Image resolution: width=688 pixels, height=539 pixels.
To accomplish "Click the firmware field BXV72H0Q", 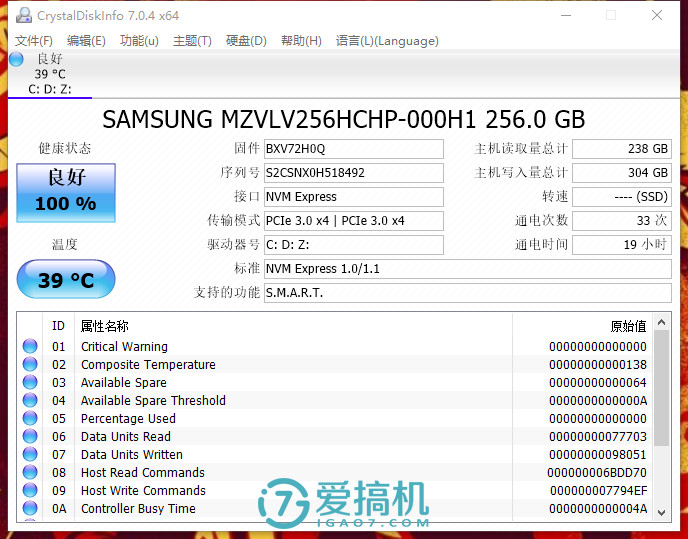I will pos(354,149).
